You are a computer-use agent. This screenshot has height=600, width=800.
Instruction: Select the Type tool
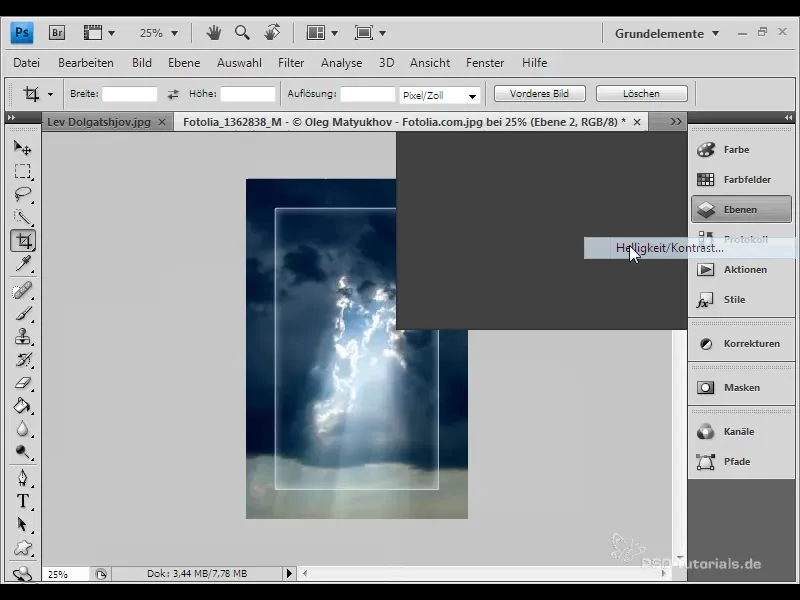click(22, 501)
